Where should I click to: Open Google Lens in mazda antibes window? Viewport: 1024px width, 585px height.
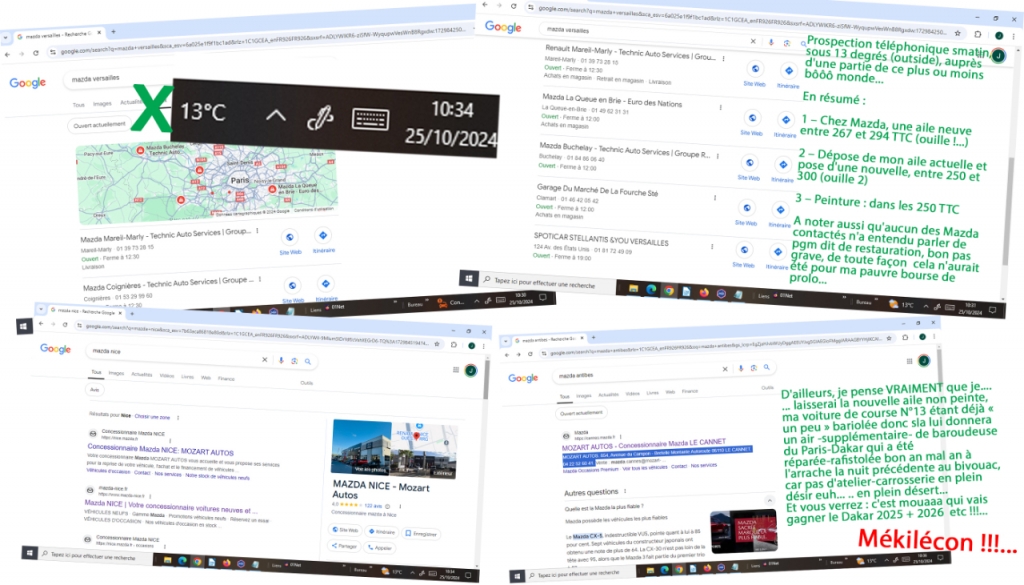click(x=754, y=368)
